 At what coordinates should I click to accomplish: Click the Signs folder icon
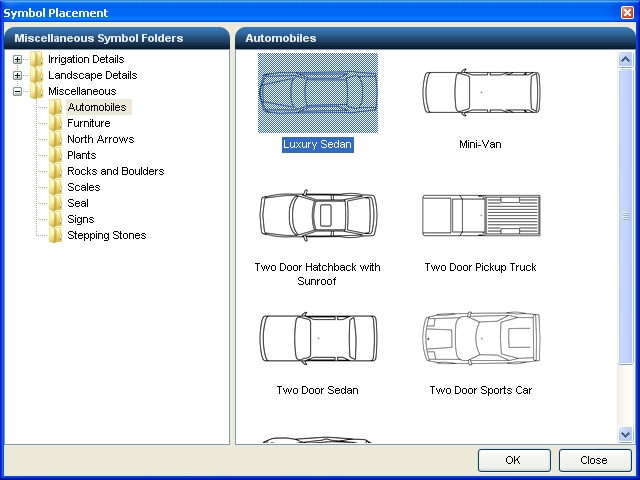point(56,219)
